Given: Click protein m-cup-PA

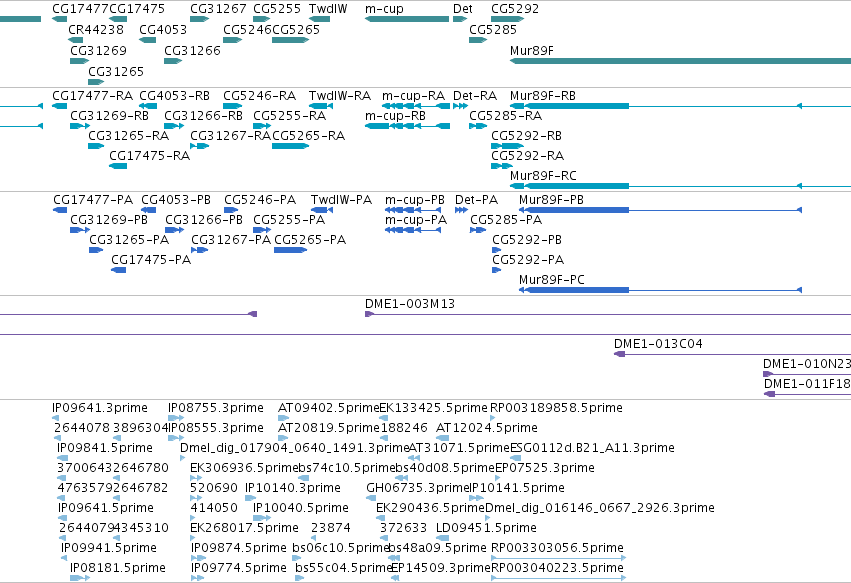Looking at the screenshot, I should (416, 219).
